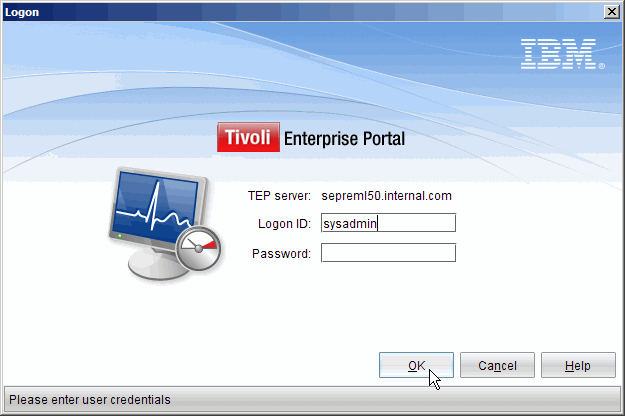Viewport: 625px width, 416px height.
Task: Click the green power LED on monitor
Action: pyautogui.click(x=120, y=236)
